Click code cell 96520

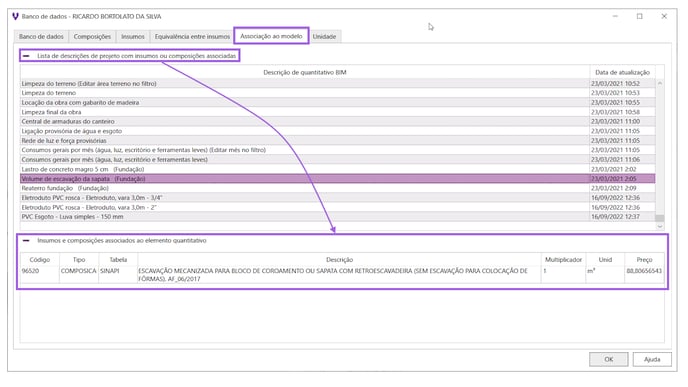(39, 275)
